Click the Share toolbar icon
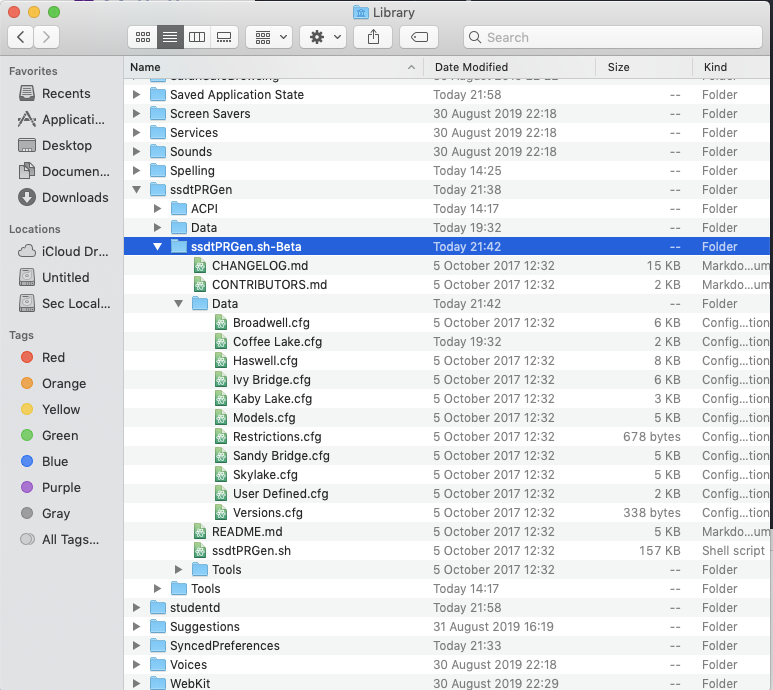Image resolution: width=773 pixels, height=690 pixels. [x=373, y=37]
